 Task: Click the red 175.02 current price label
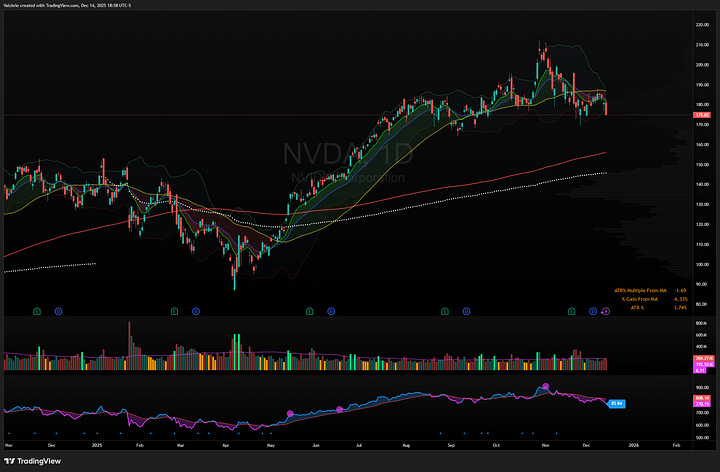coord(702,115)
